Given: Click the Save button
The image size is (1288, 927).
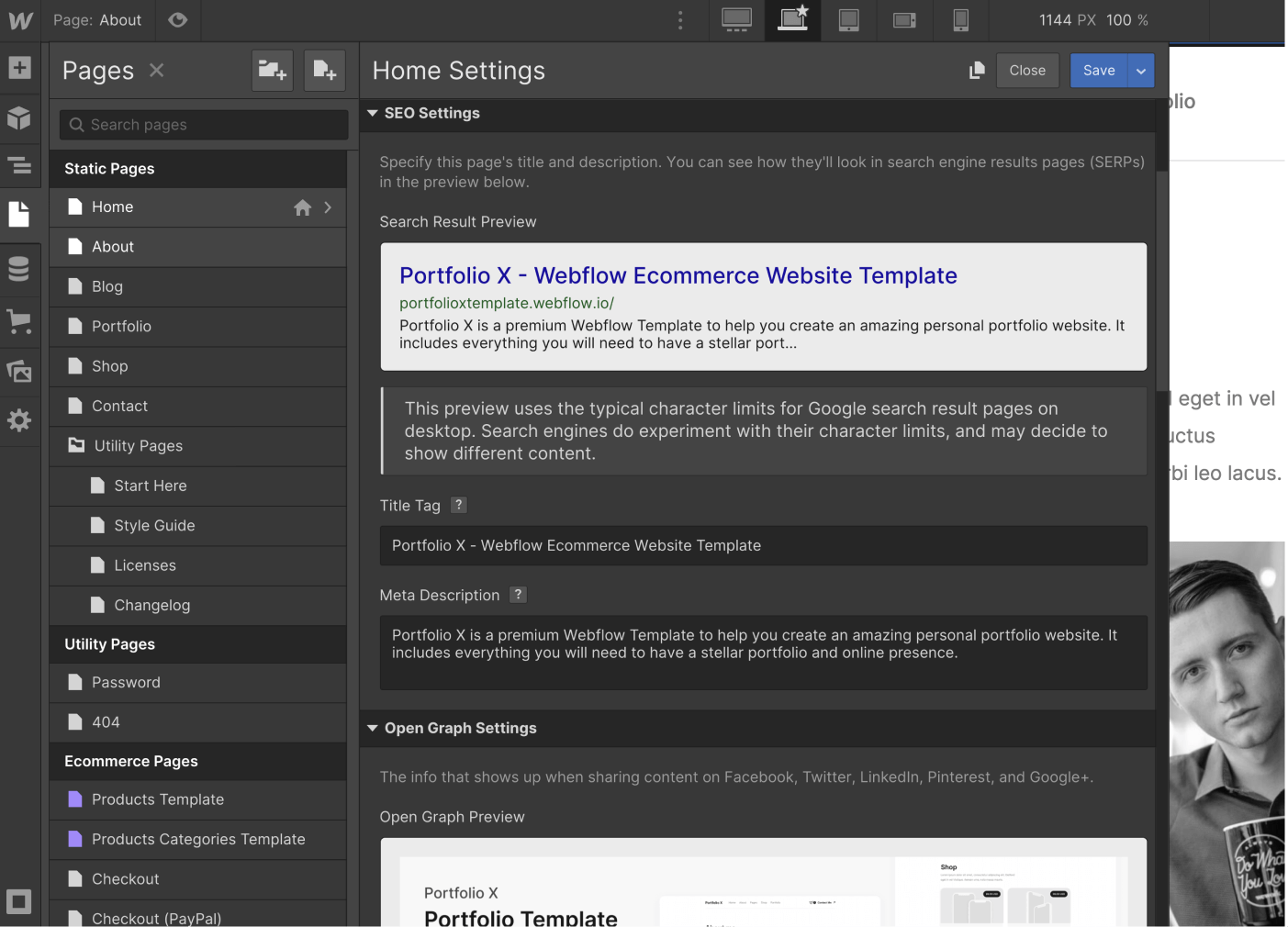Looking at the screenshot, I should tap(1099, 71).
